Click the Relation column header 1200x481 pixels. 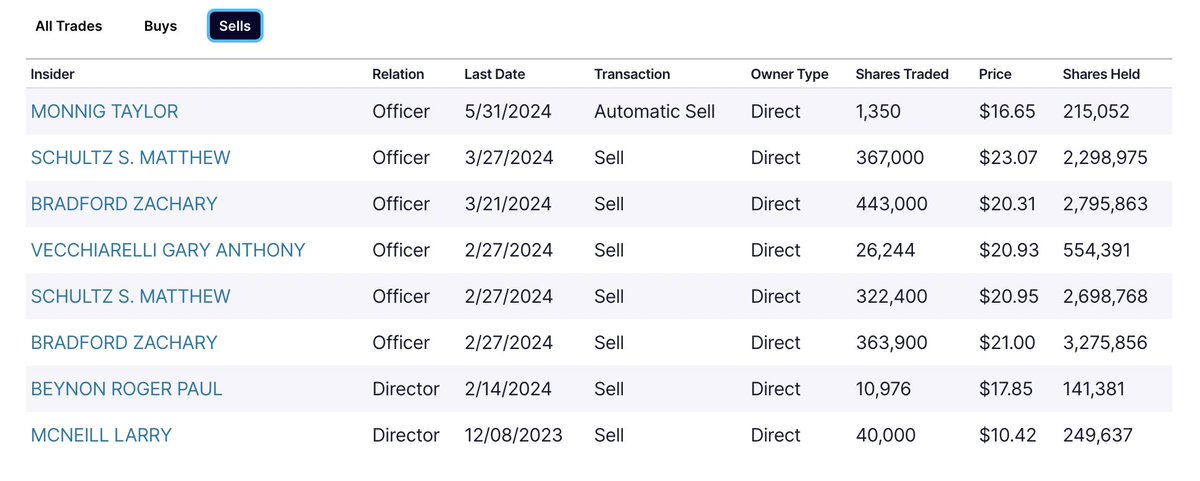398,74
